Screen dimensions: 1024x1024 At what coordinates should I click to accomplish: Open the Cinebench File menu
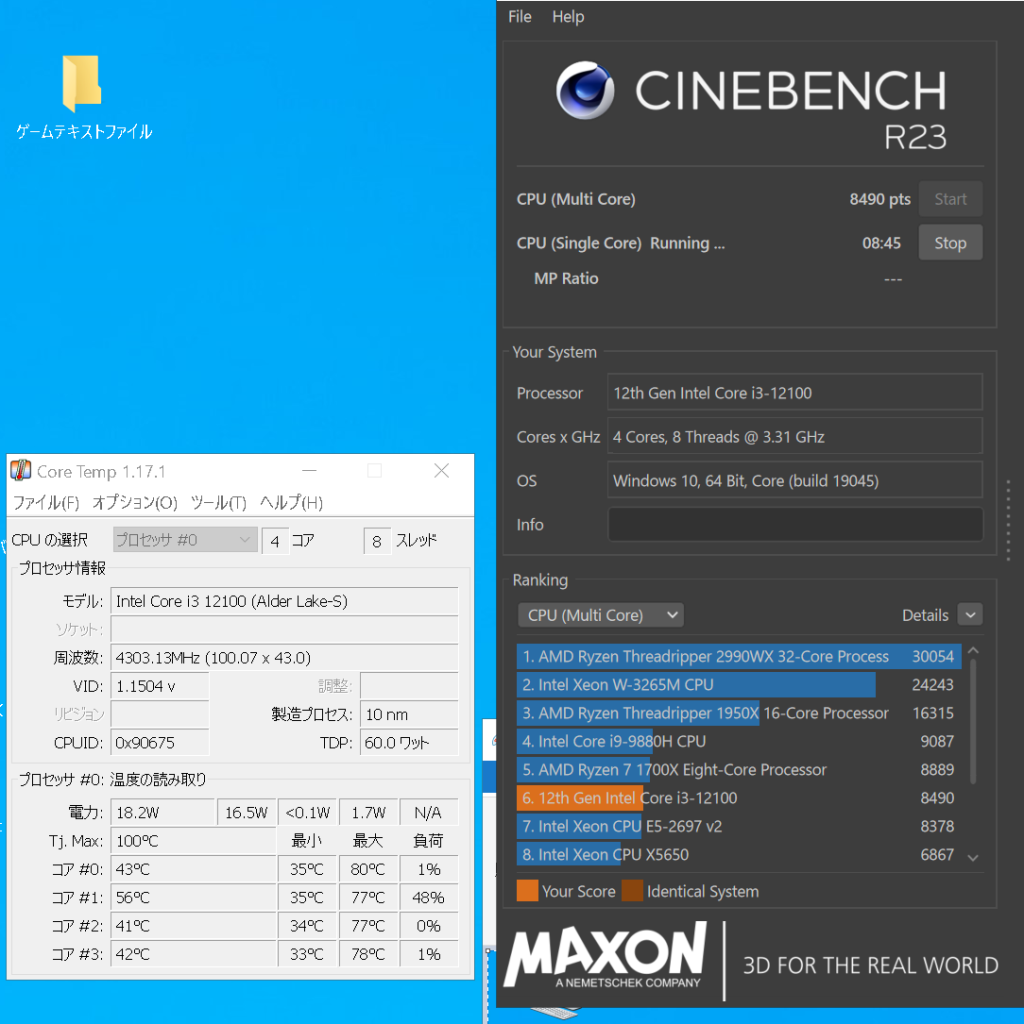(519, 17)
